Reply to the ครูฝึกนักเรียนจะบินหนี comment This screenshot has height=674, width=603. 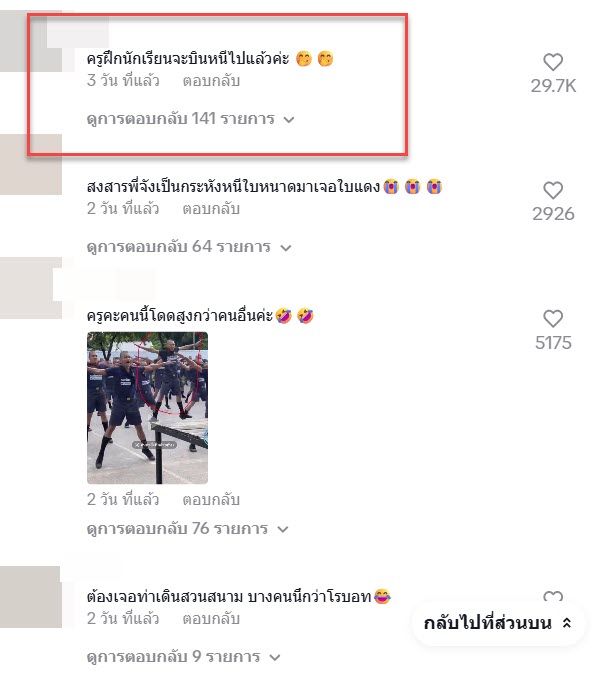[x=211, y=81]
